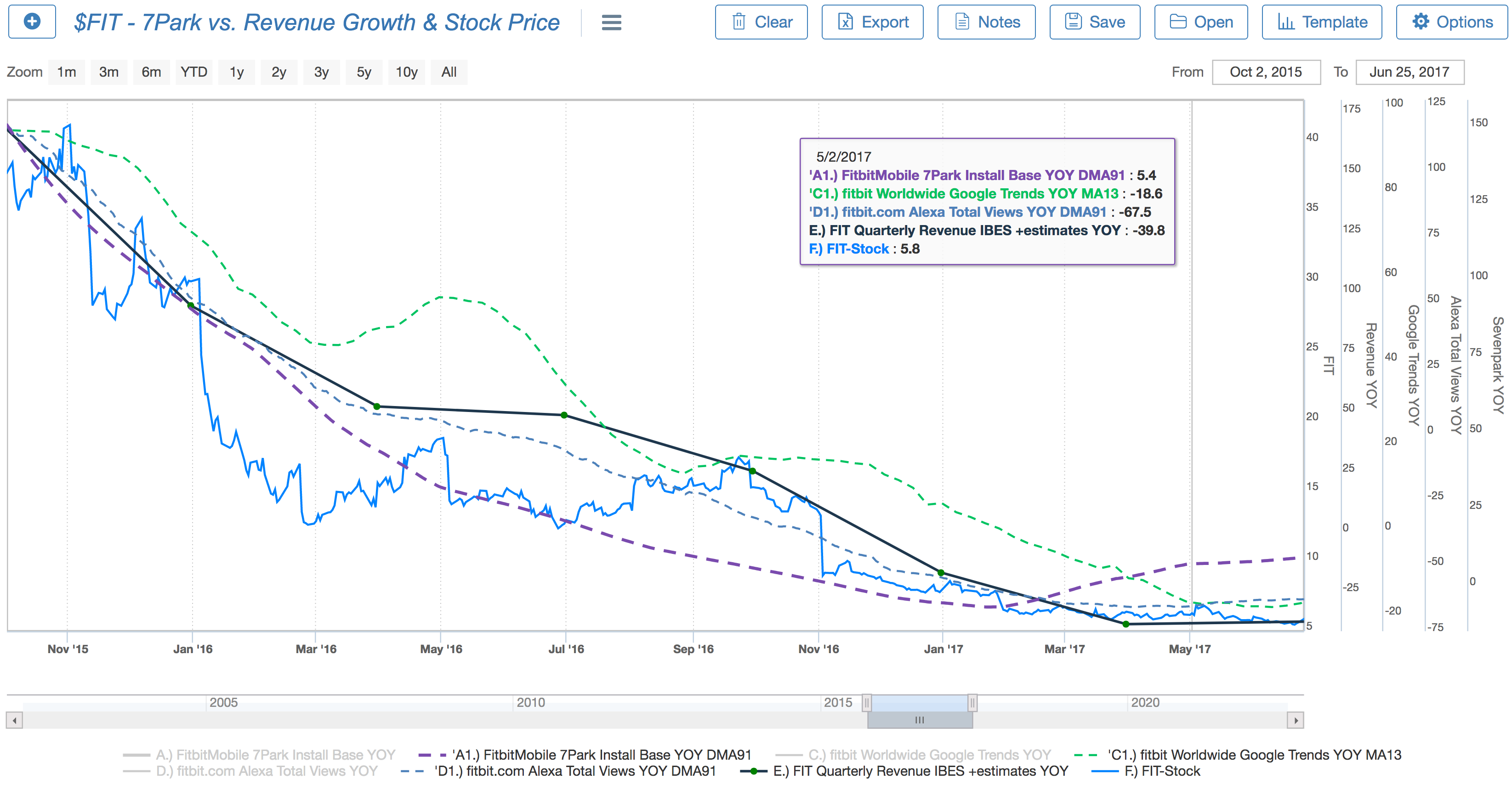Screen dimensions: 1512x790
Task: Switch zoom to 10y
Action: pos(407,72)
